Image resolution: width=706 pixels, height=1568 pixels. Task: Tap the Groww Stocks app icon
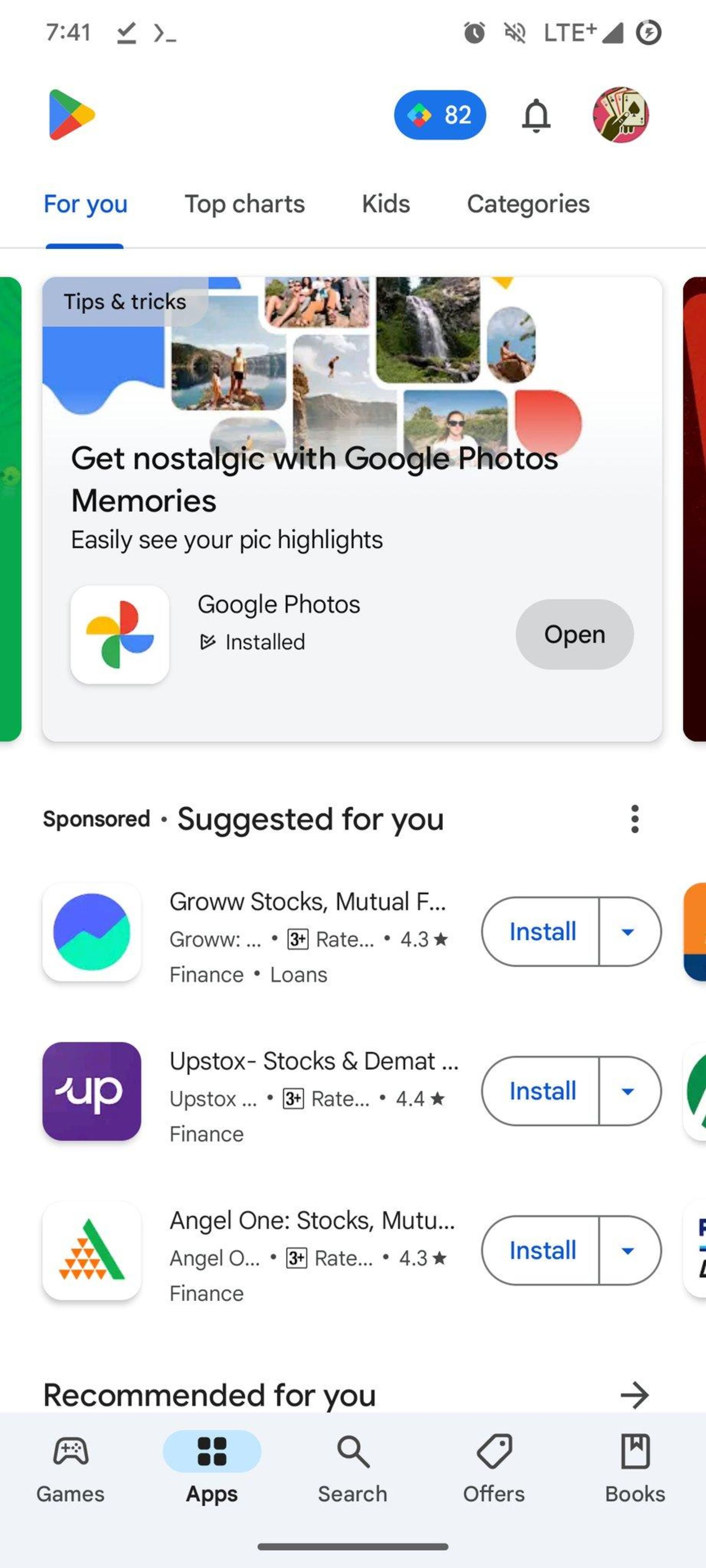90,931
